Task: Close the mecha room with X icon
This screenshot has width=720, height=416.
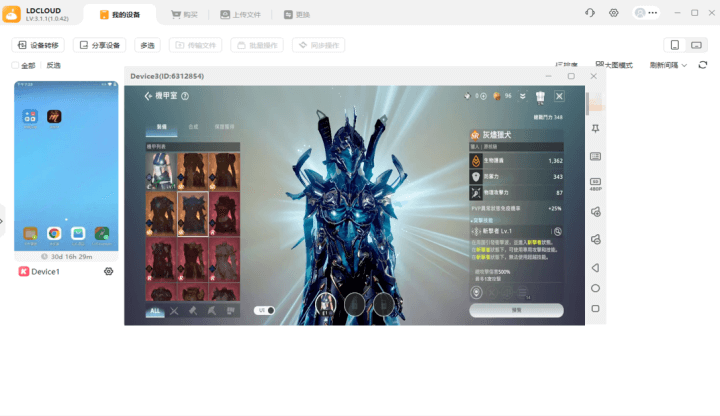Action: (x=559, y=96)
